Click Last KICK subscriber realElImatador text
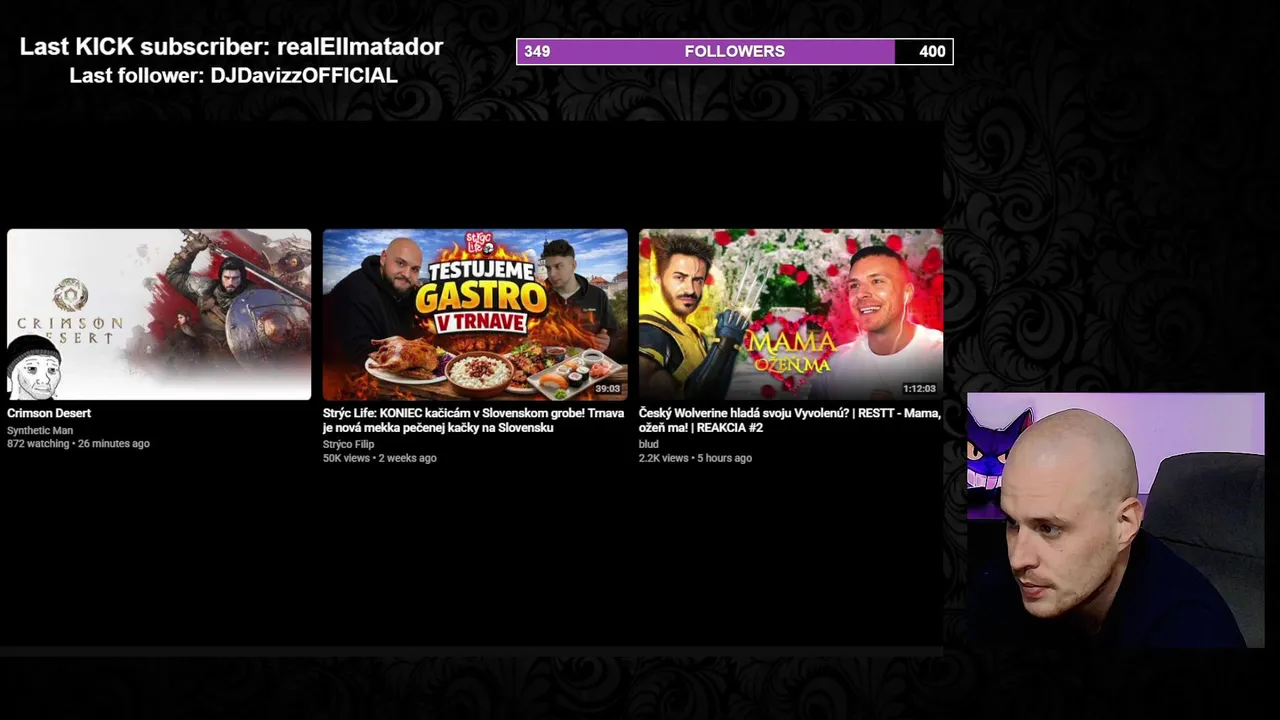The width and height of the screenshot is (1280, 720). point(231,47)
